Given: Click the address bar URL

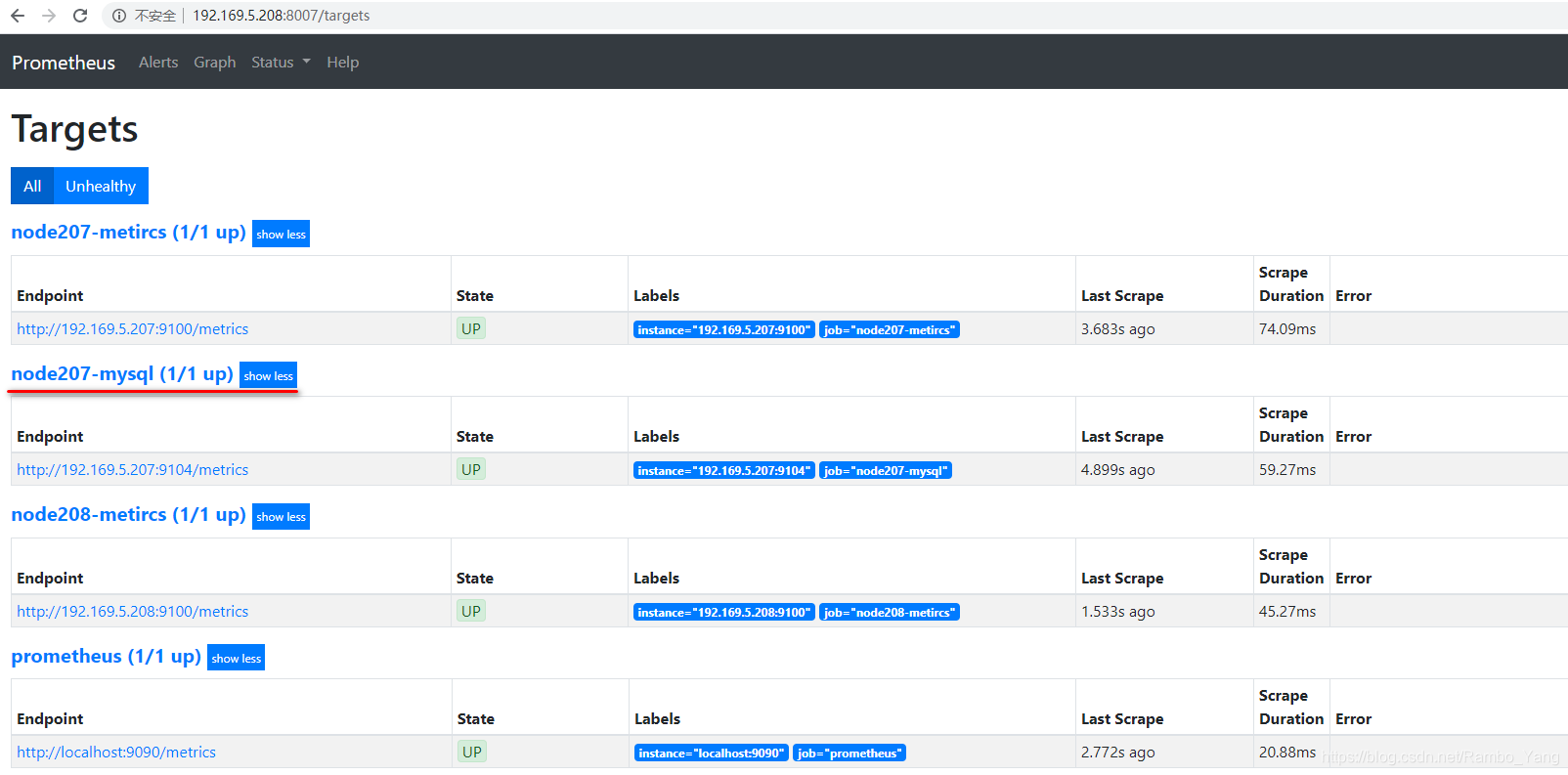Looking at the screenshot, I should tap(281, 16).
